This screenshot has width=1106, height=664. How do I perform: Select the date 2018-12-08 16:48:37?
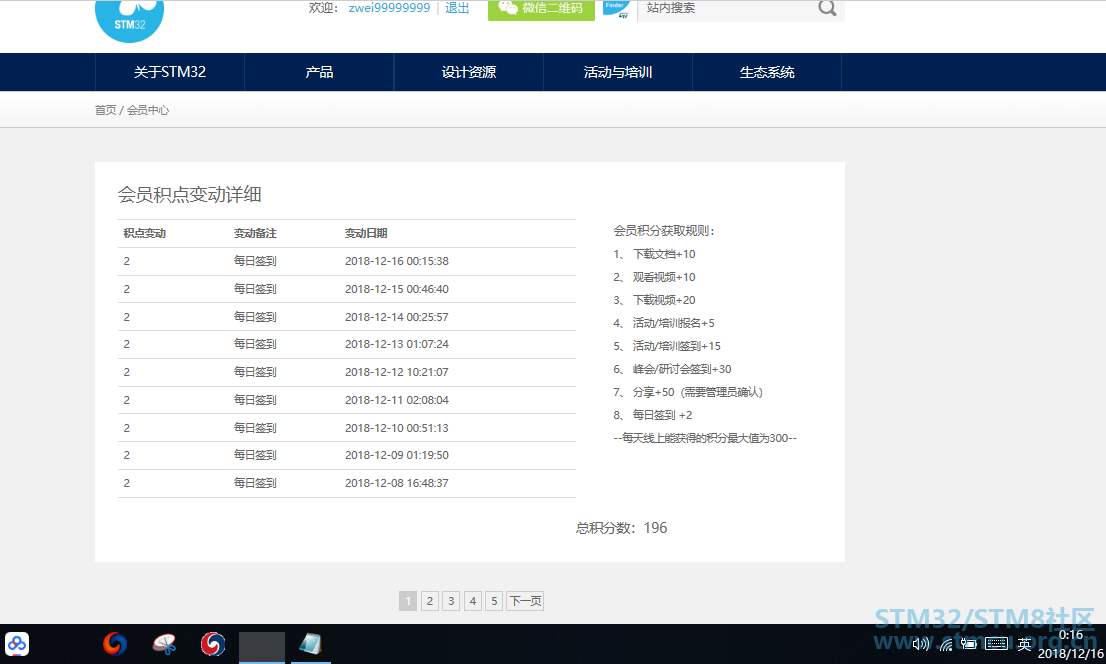396,483
